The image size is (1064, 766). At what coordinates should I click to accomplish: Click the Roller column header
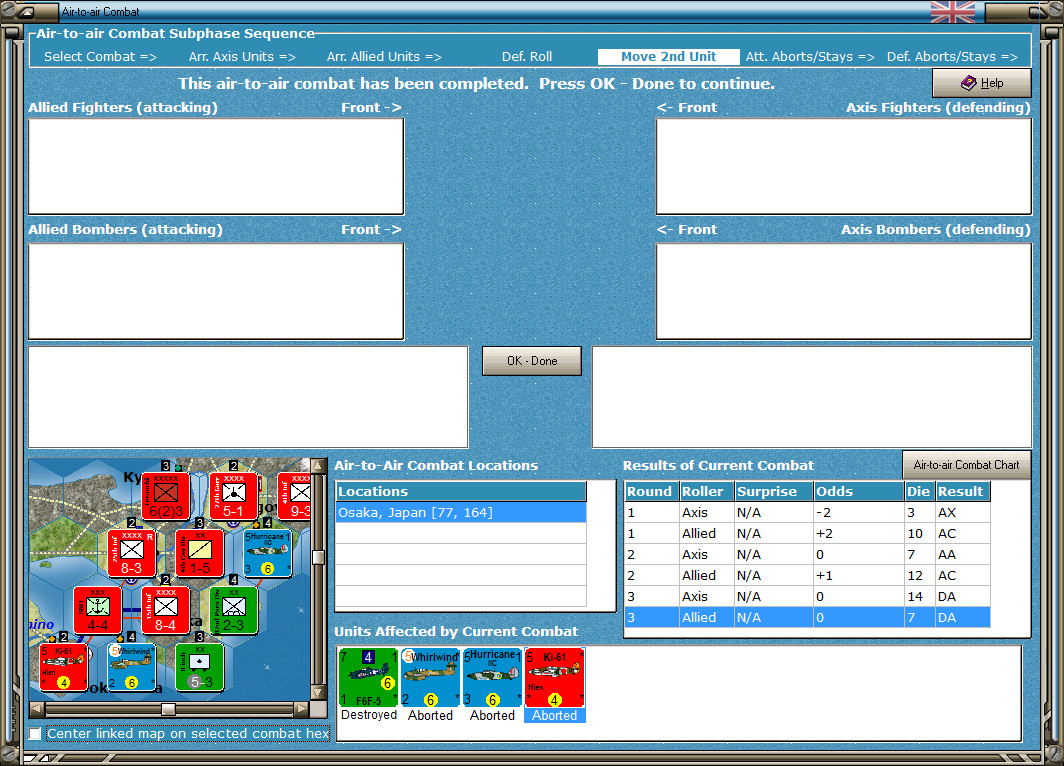[x=707, y=491]
